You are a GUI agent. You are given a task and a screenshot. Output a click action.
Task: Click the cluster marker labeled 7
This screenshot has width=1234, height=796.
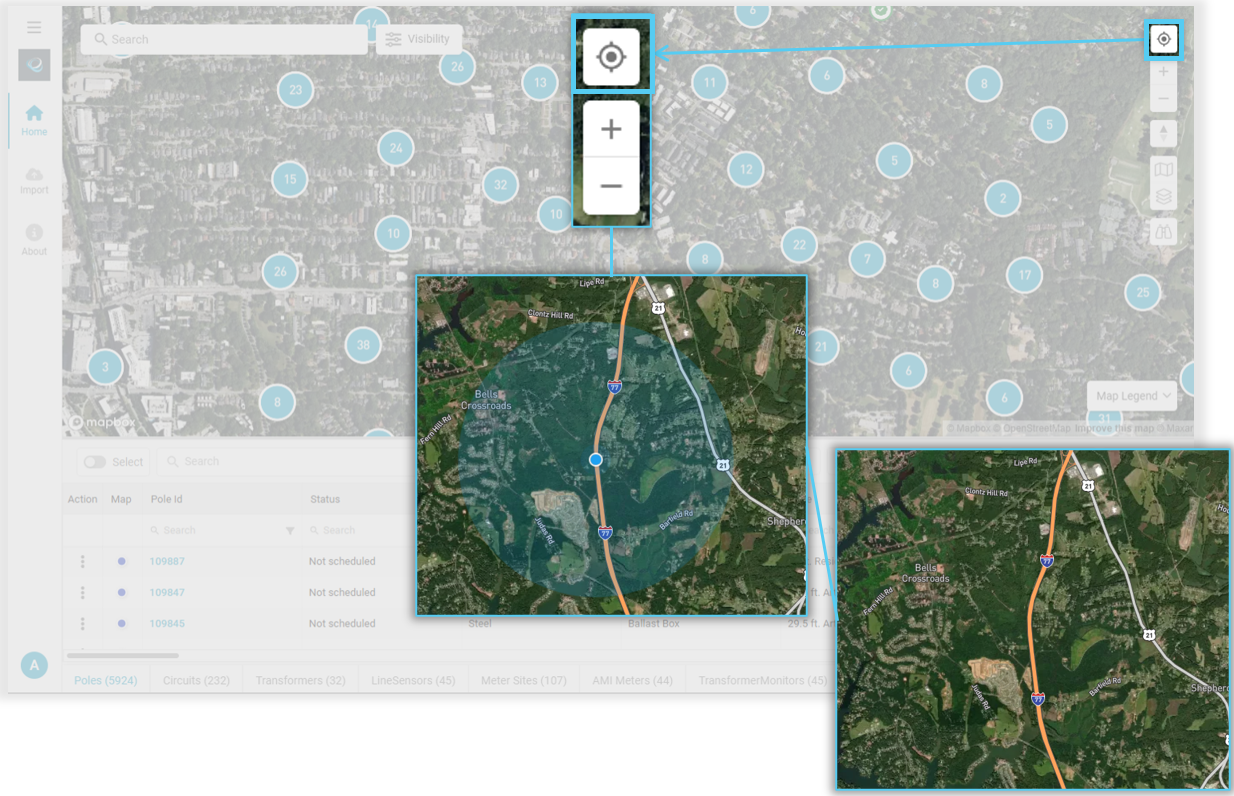pos(867,260)
